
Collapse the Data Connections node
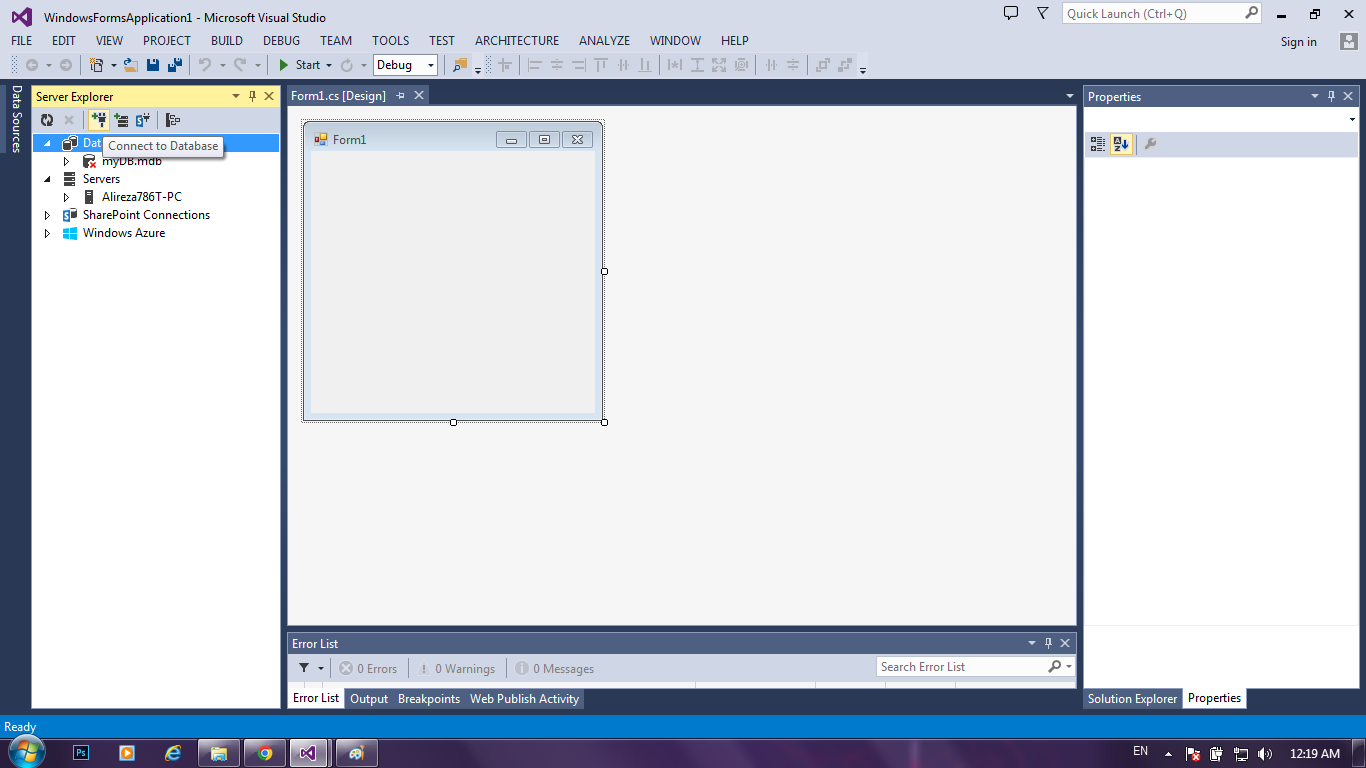click(47, 143)
